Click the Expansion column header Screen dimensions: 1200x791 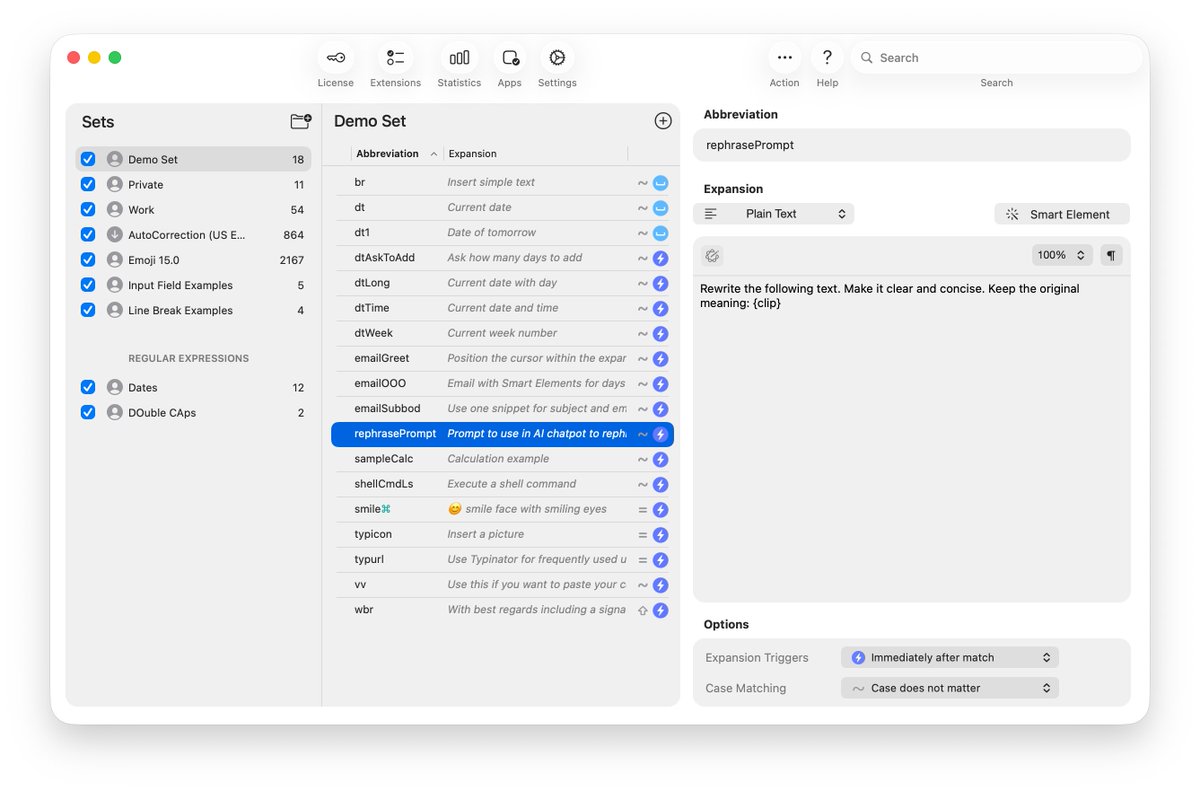tap(536, 154)
